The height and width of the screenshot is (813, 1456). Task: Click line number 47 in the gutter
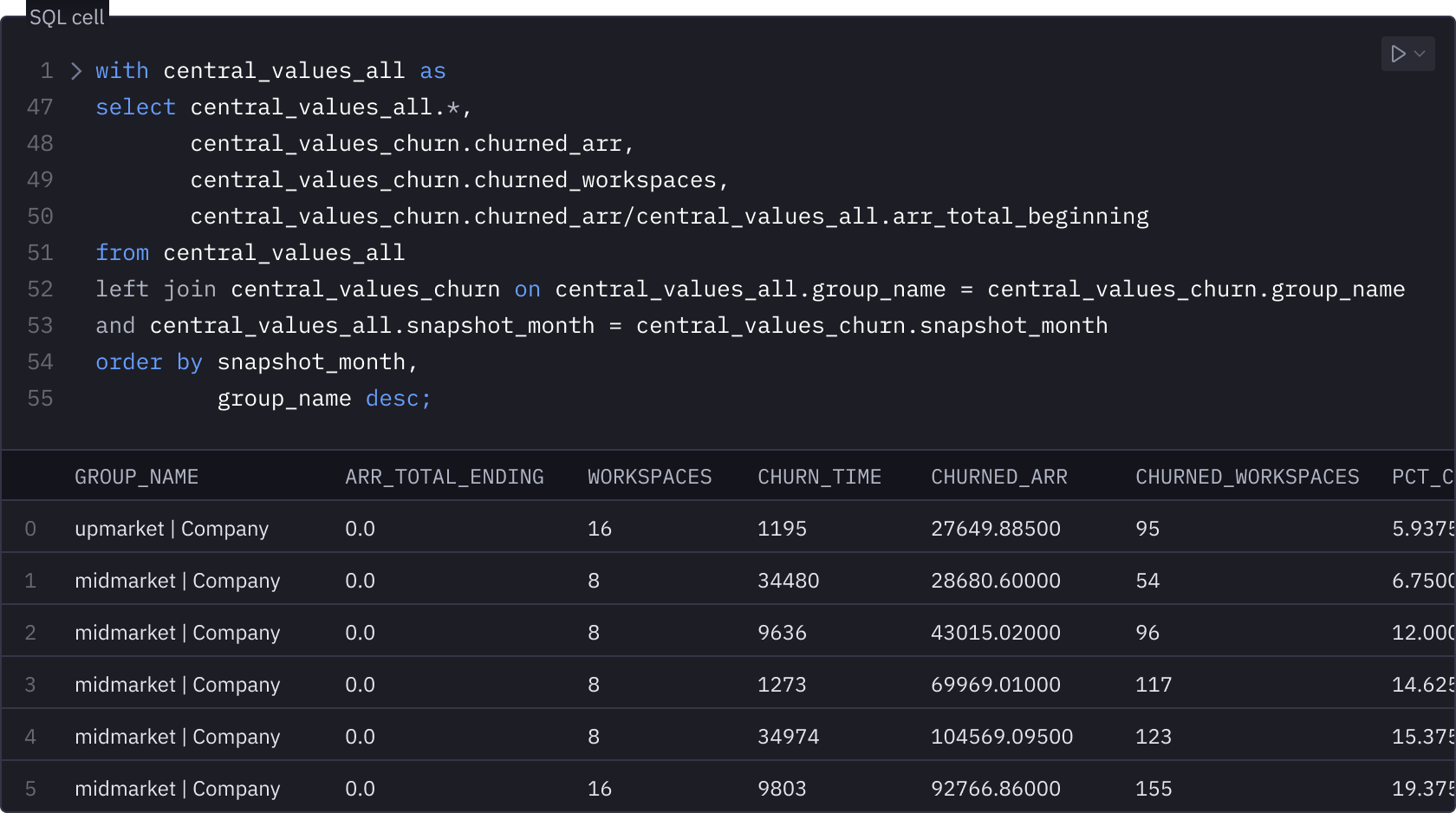click(x=40, y=107)
